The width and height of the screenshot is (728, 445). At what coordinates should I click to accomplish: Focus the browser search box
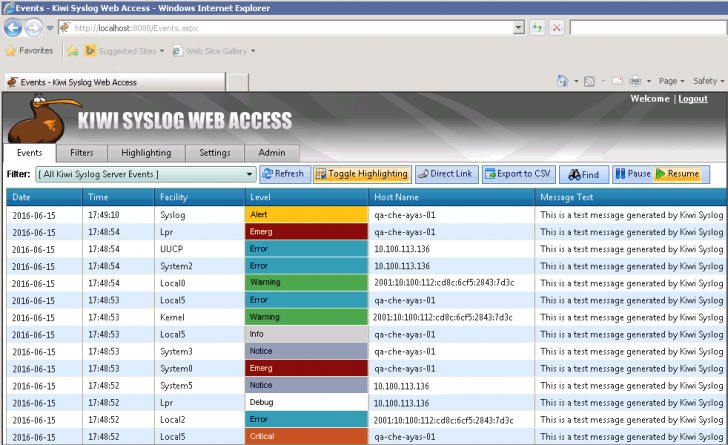(649, 28)
